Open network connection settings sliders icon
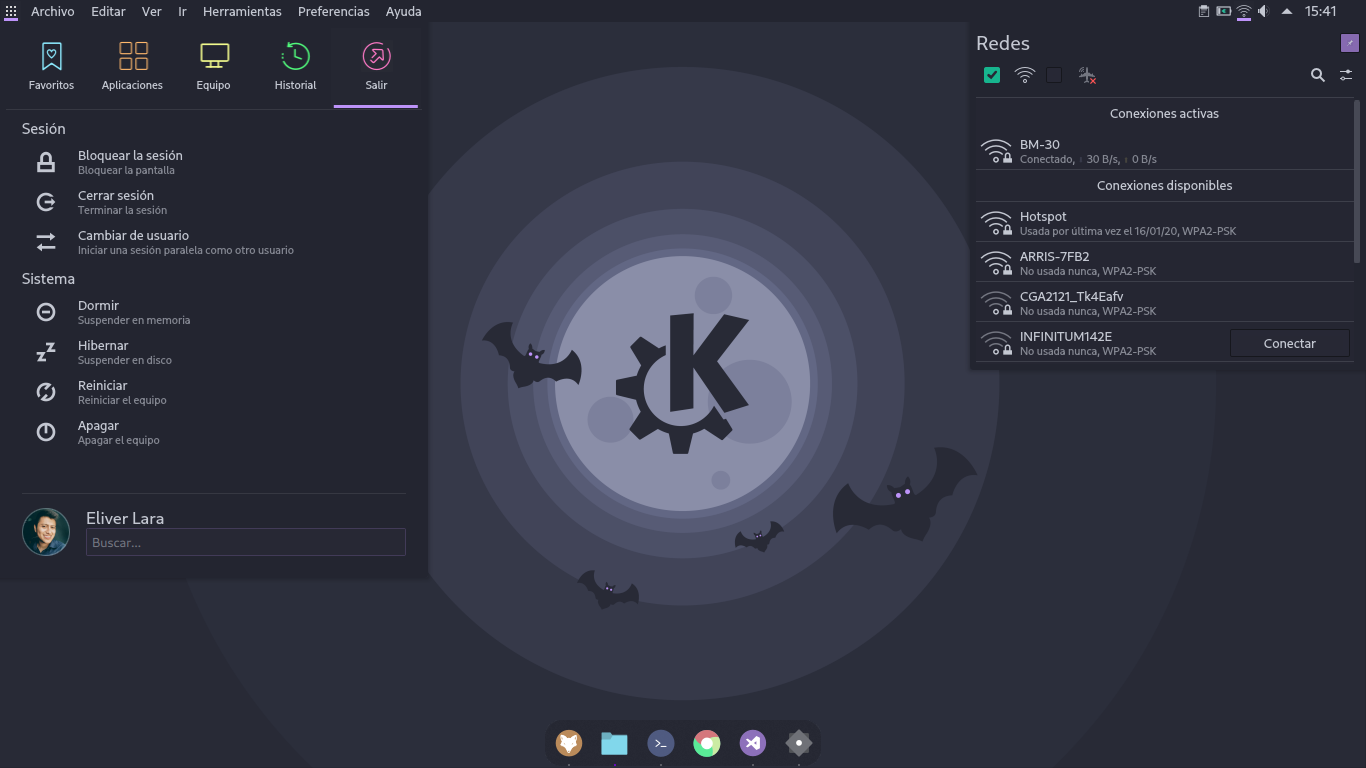Image resolution: width=1366 pixels, height=768 pixels. coord(1346,75)
